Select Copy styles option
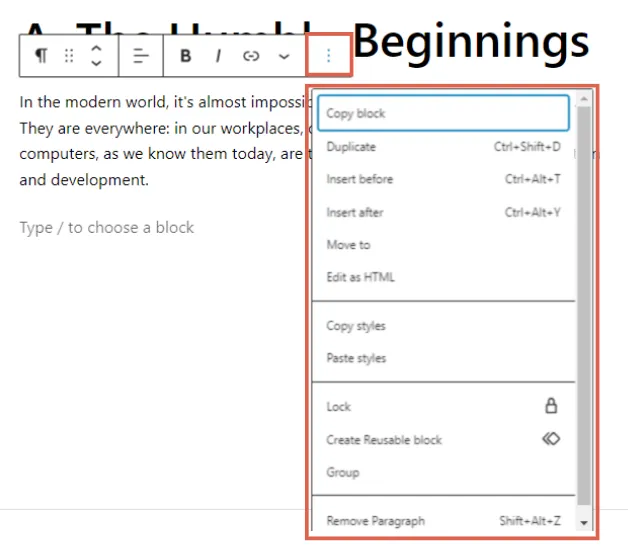The height and width of the screenshot is (555, 631). tap(443, 326)
